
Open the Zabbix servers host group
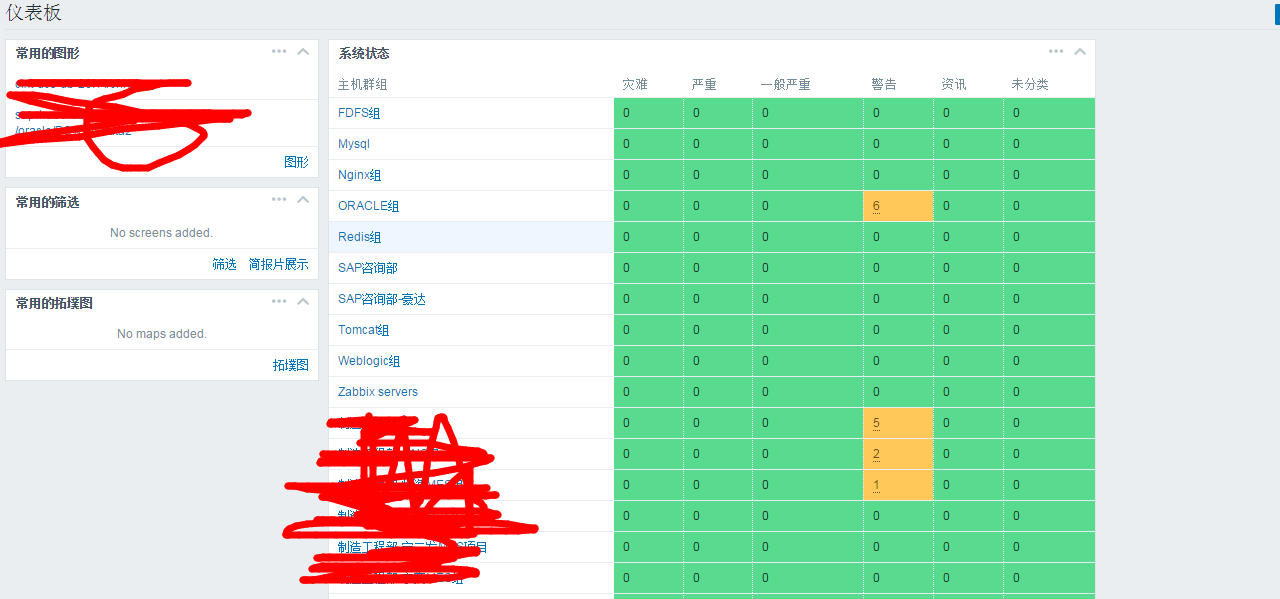pyautogui.click(x=378, y=392)
